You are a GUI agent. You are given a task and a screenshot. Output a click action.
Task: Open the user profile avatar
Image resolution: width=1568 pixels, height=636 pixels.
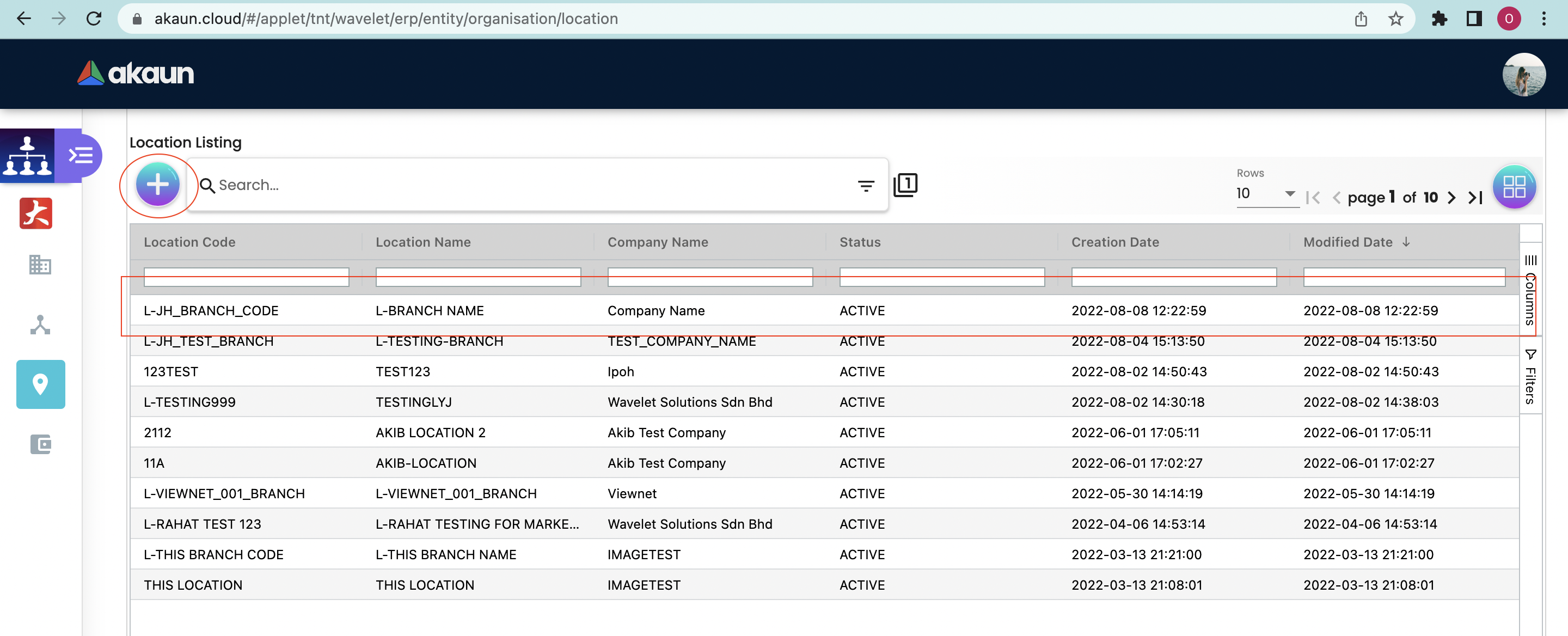tap(1523, 74)
